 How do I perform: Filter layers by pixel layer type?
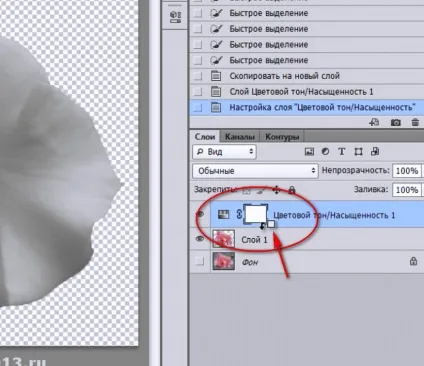click(309, 152)
